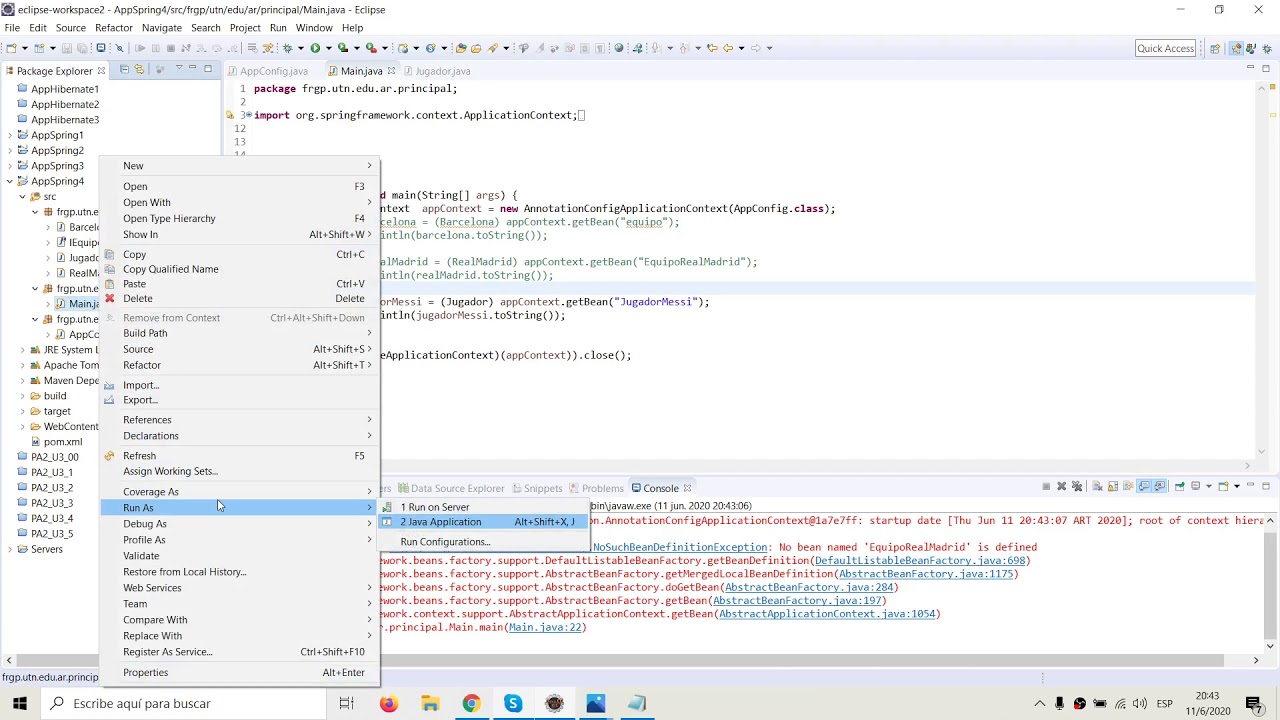The height and width of the screenshot is (720, 1280).
Task: Click the console vertical scrollbar
Action: click(x=1271, y=585)
